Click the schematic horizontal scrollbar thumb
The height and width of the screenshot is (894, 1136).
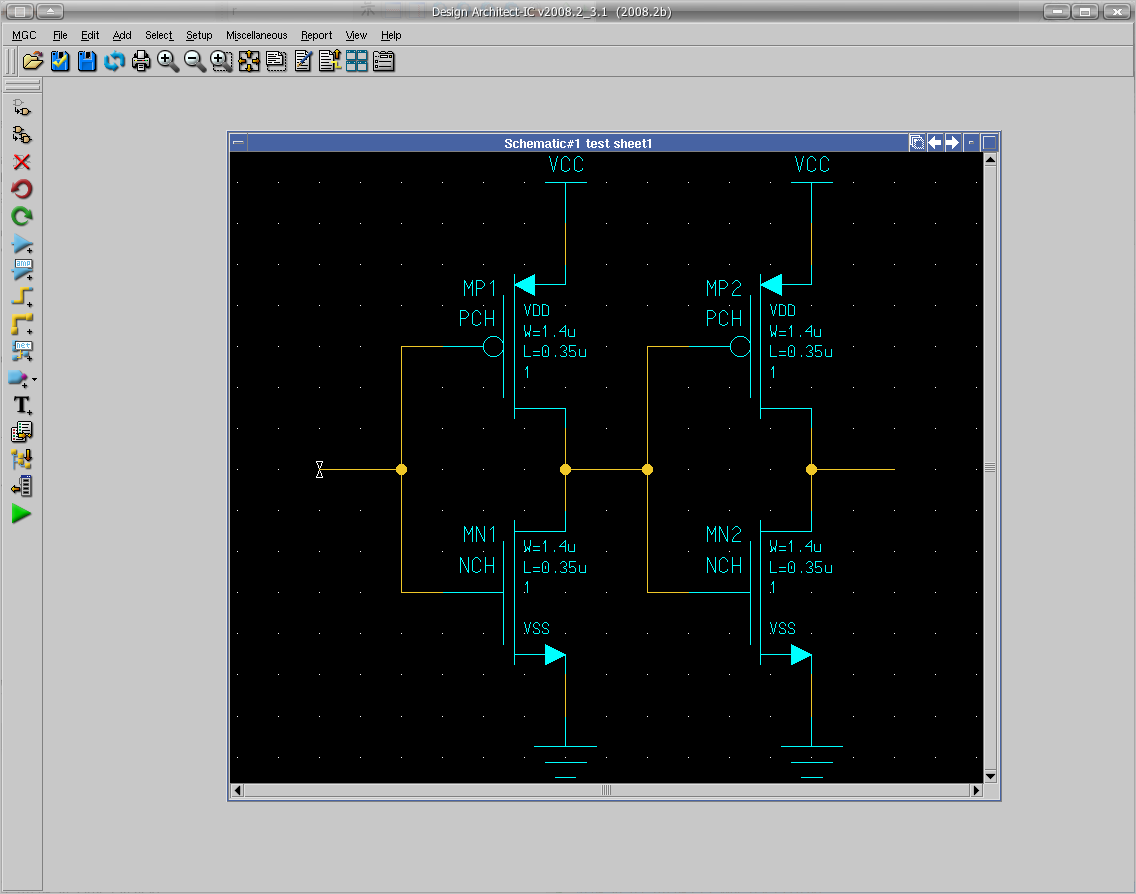(x=606, y=790)
